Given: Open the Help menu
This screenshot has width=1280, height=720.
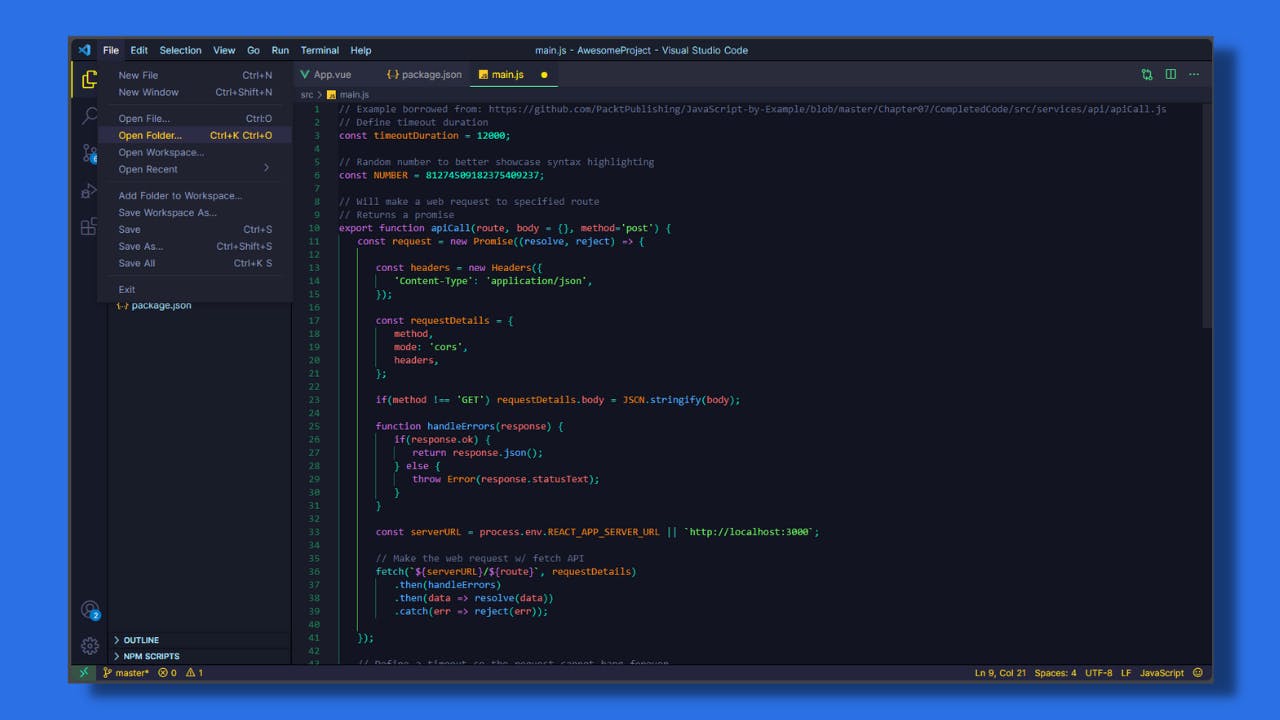Looking at the screenshot, I should (361, 50).
